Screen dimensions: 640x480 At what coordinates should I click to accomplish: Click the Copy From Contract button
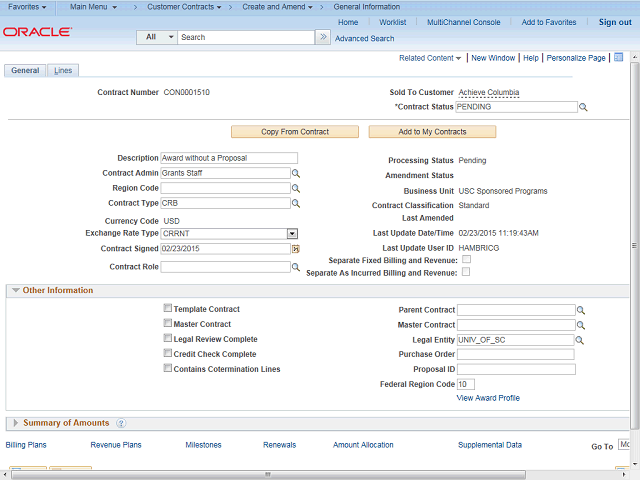click(295, 132)
